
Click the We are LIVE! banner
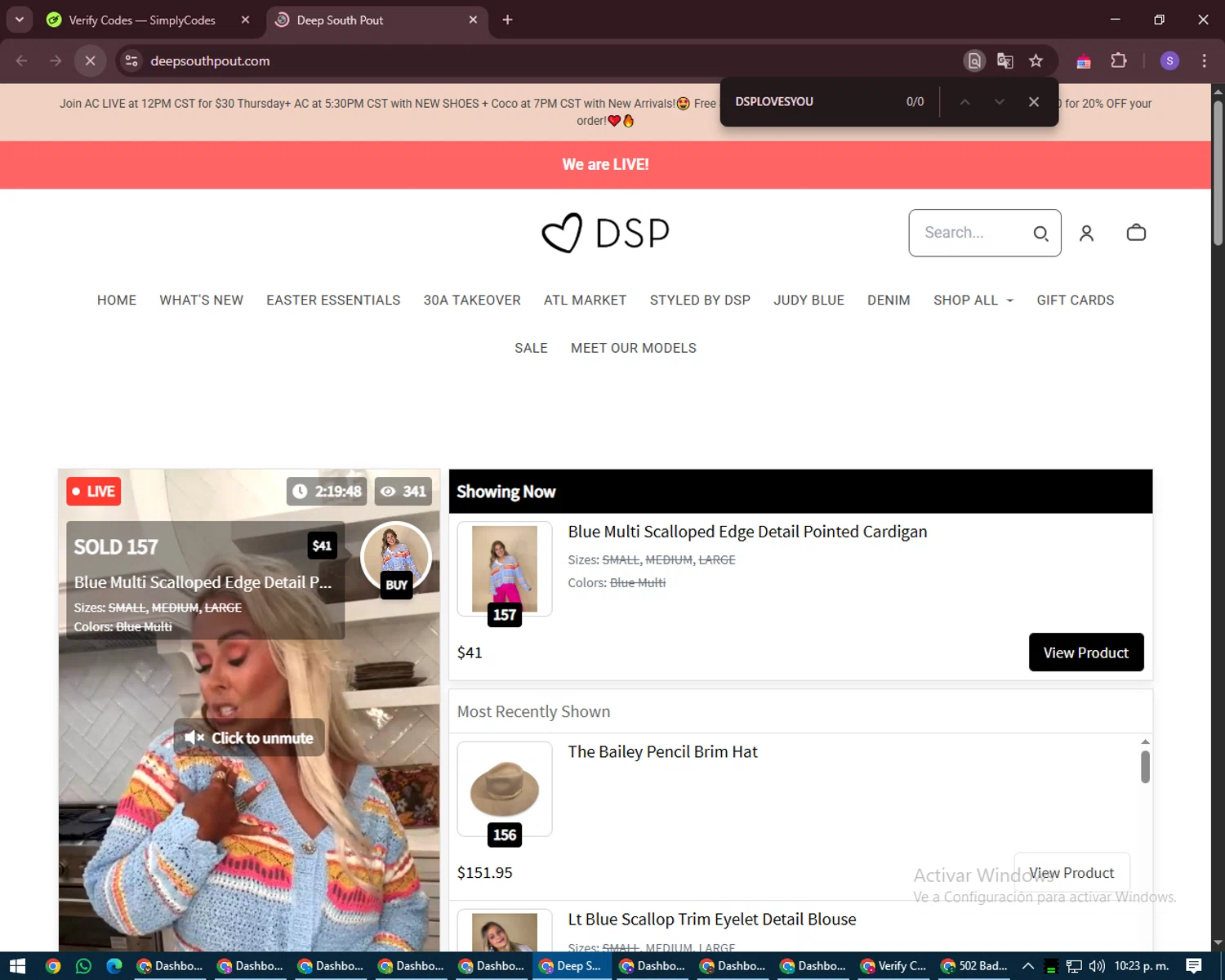coord(605,165)
